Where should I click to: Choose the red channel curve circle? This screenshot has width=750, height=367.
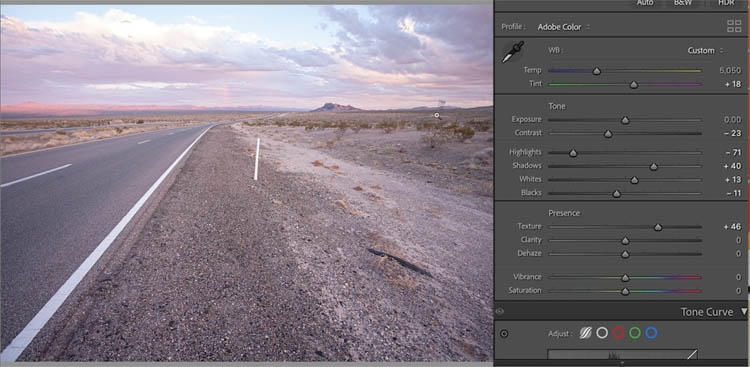[618, 333]
